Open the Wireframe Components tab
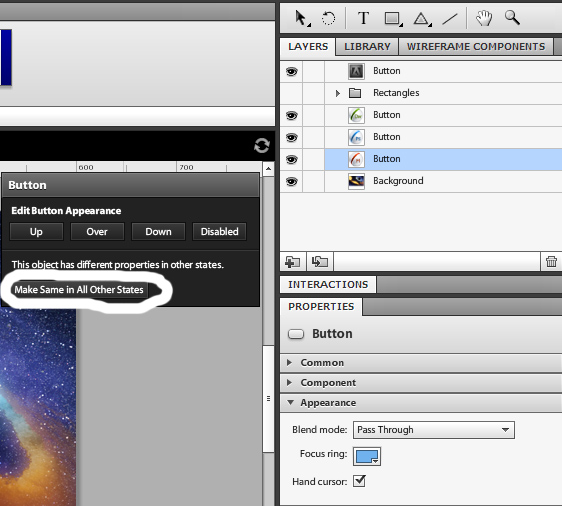562x506 pixels. click(x=476, y=47)
